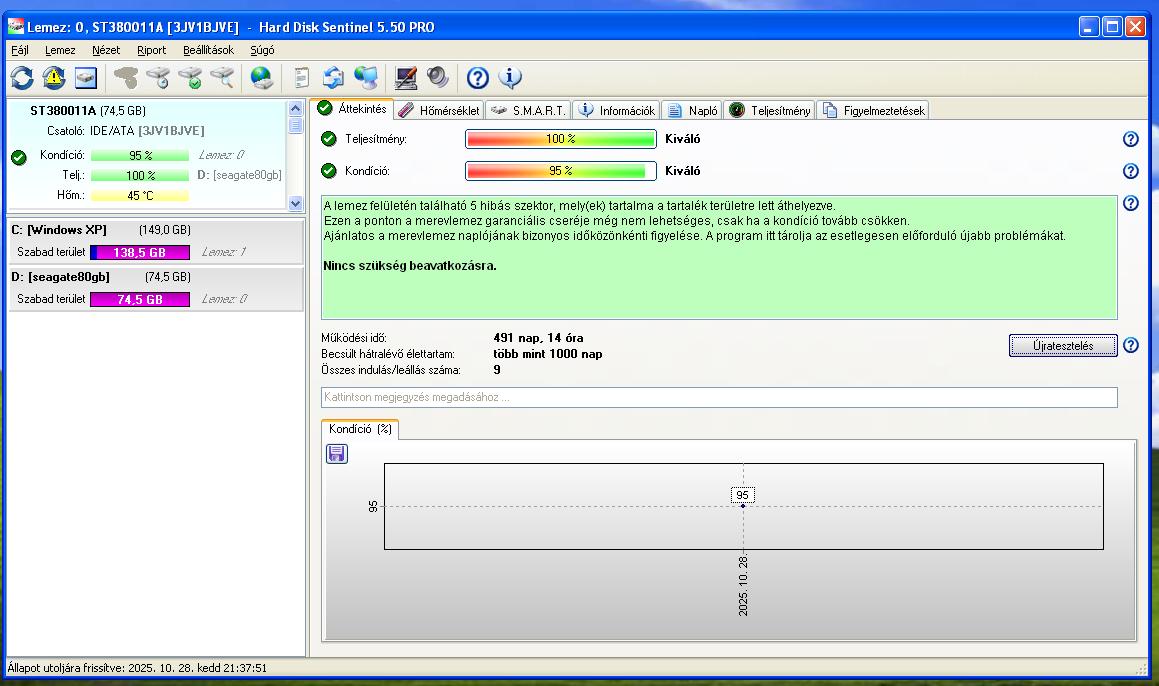Open the Beállítások menu

point(208,50)
